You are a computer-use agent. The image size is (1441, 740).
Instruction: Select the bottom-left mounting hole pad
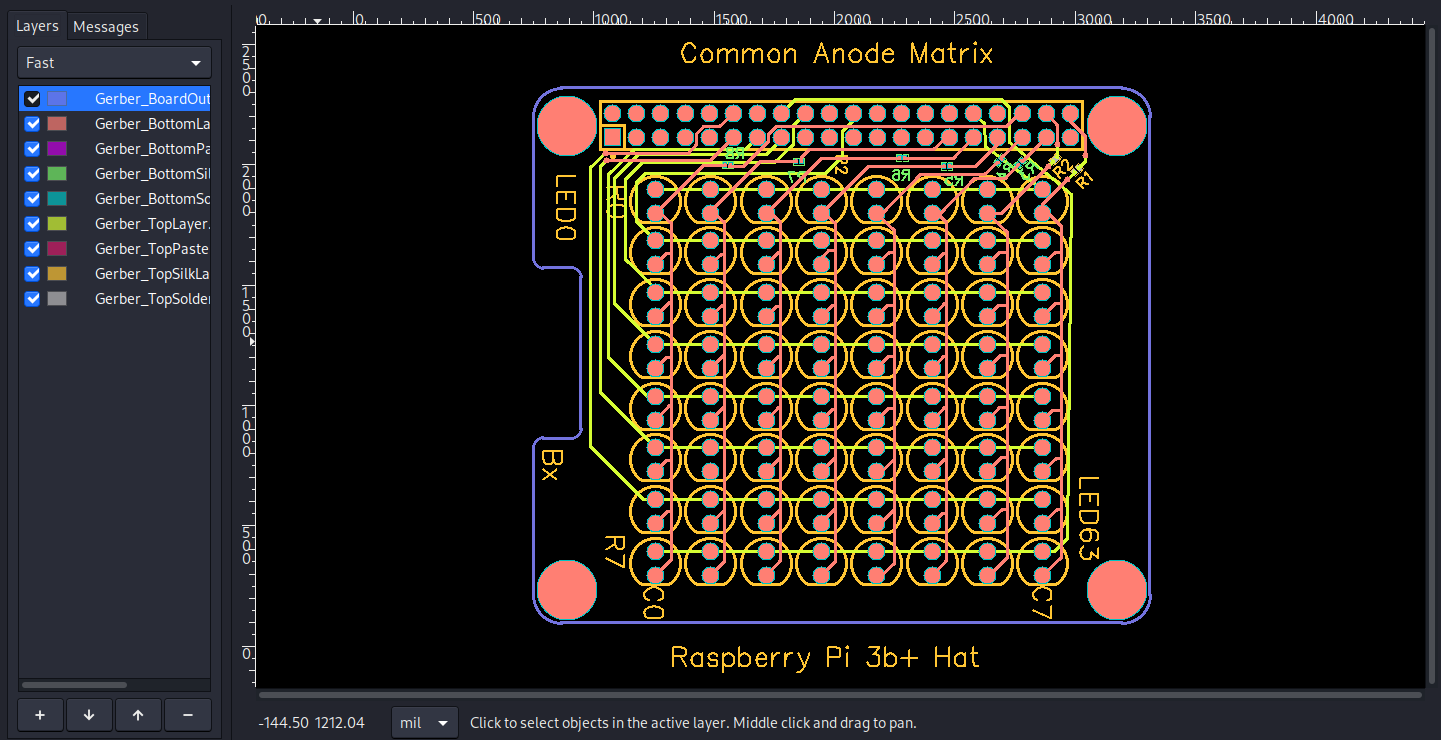pos(567,590)
